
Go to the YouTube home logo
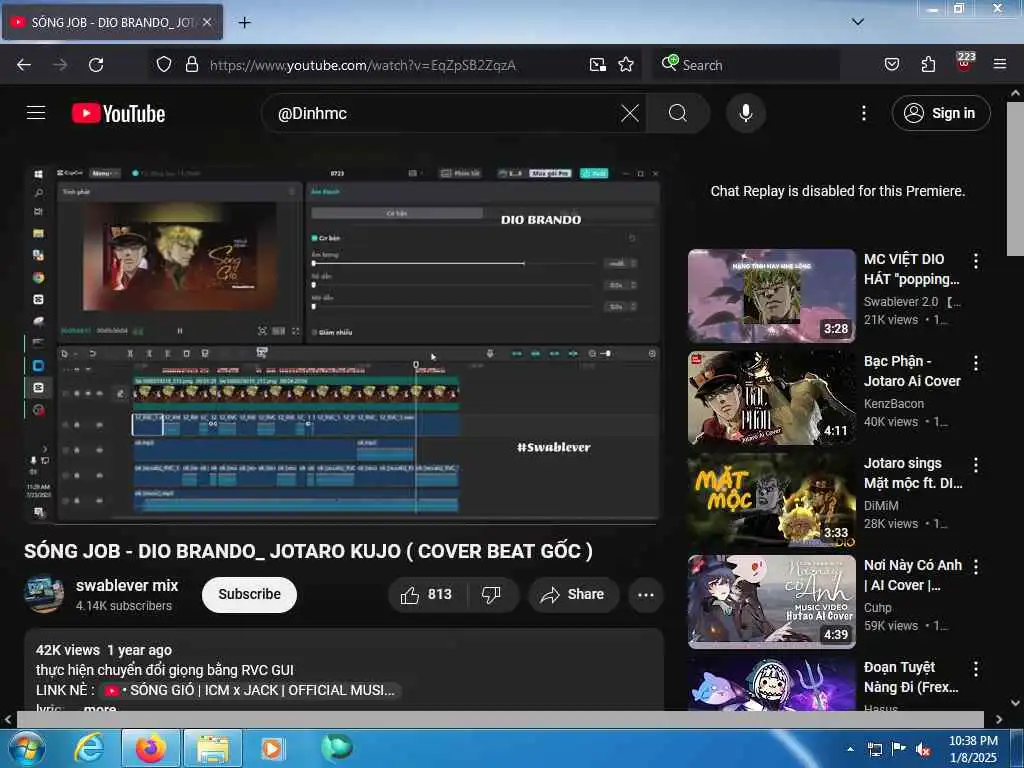[x=118, y=114]
